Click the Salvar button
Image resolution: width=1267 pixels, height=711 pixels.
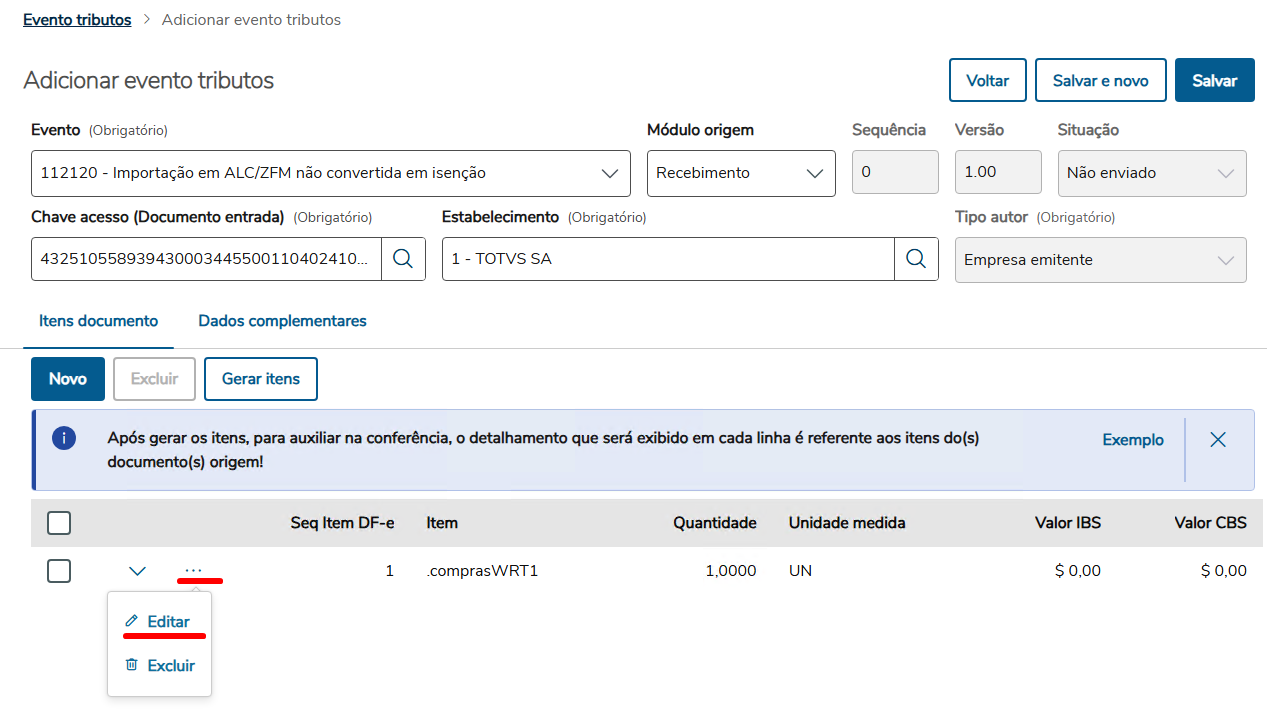[x=1214, y=80]
